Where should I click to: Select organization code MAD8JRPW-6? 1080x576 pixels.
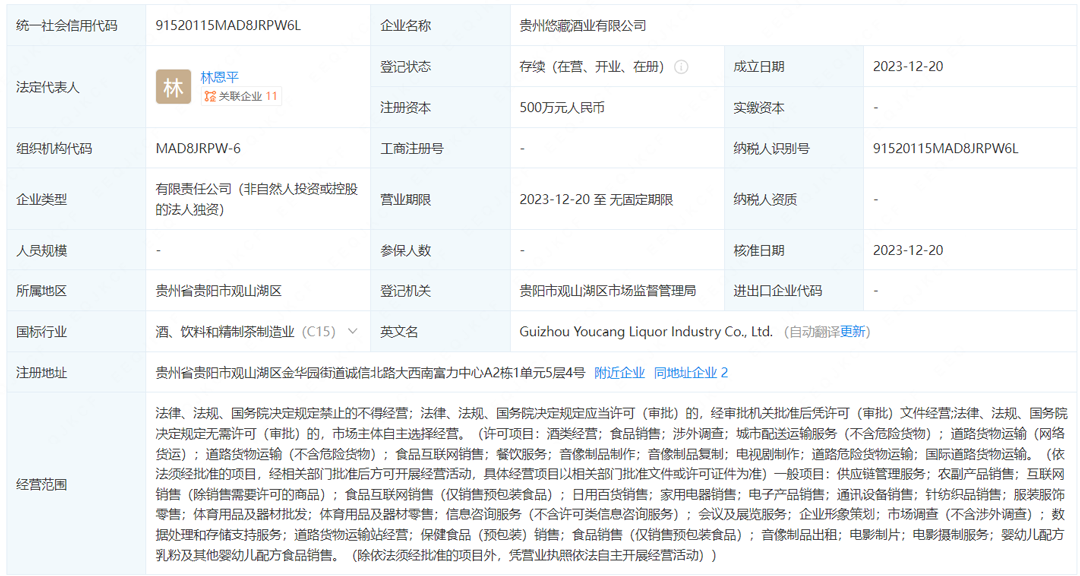(x=198, y=148)
